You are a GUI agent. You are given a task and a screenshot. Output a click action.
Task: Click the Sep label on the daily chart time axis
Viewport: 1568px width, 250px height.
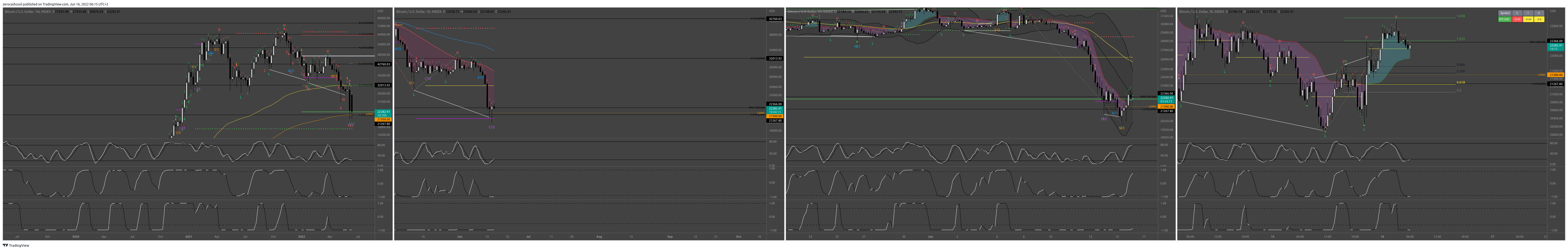point(670,236)
